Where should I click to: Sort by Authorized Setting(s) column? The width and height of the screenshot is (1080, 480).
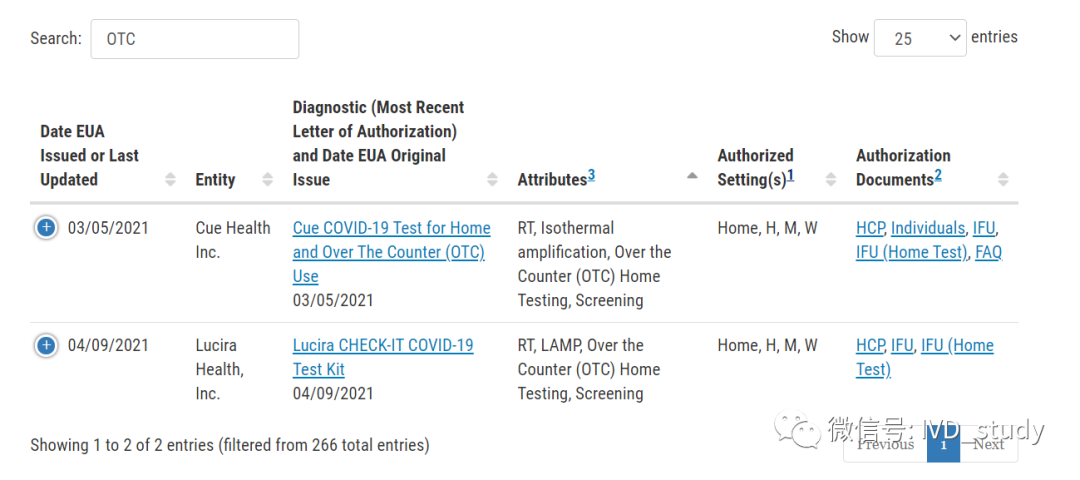click(x=830, y=180)
